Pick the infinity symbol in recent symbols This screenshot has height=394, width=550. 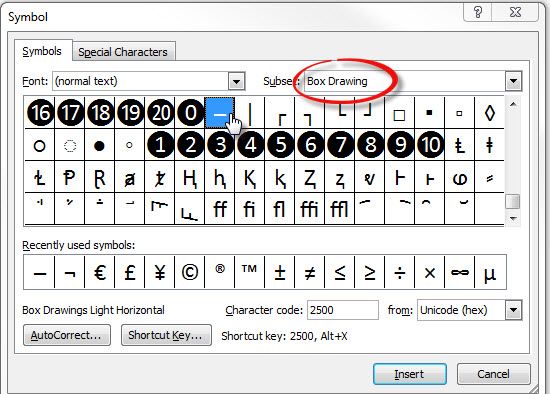[x=460, y=272]
